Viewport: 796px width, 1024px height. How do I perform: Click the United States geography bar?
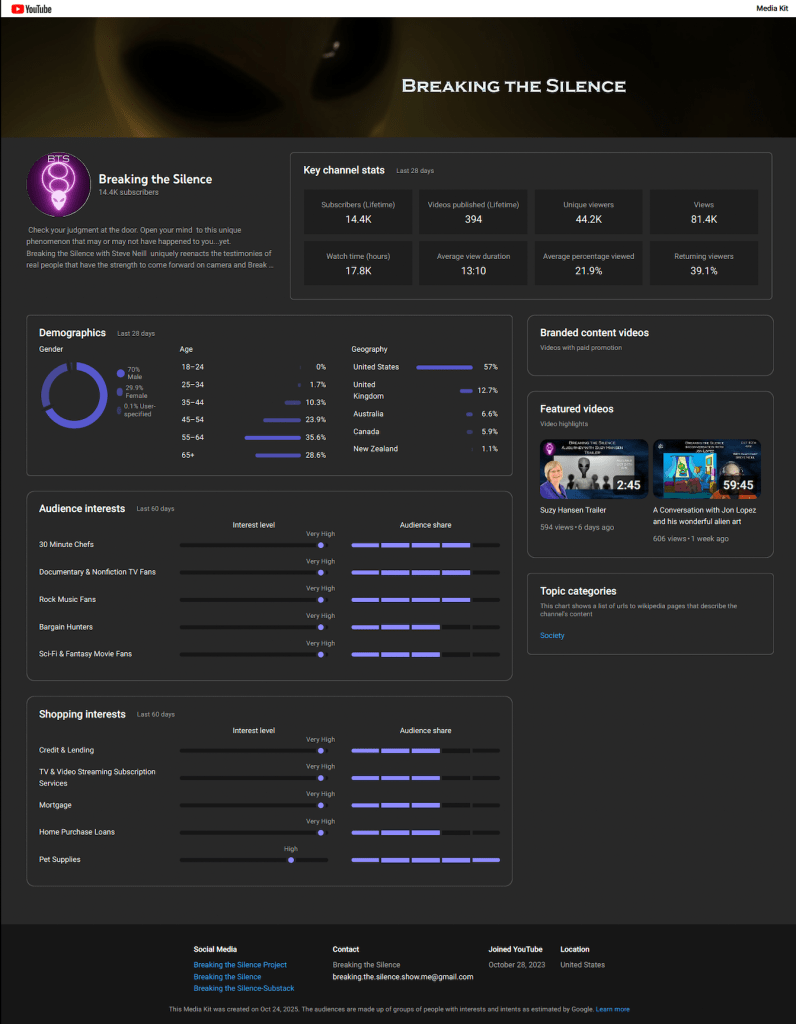tap(444, 367)
